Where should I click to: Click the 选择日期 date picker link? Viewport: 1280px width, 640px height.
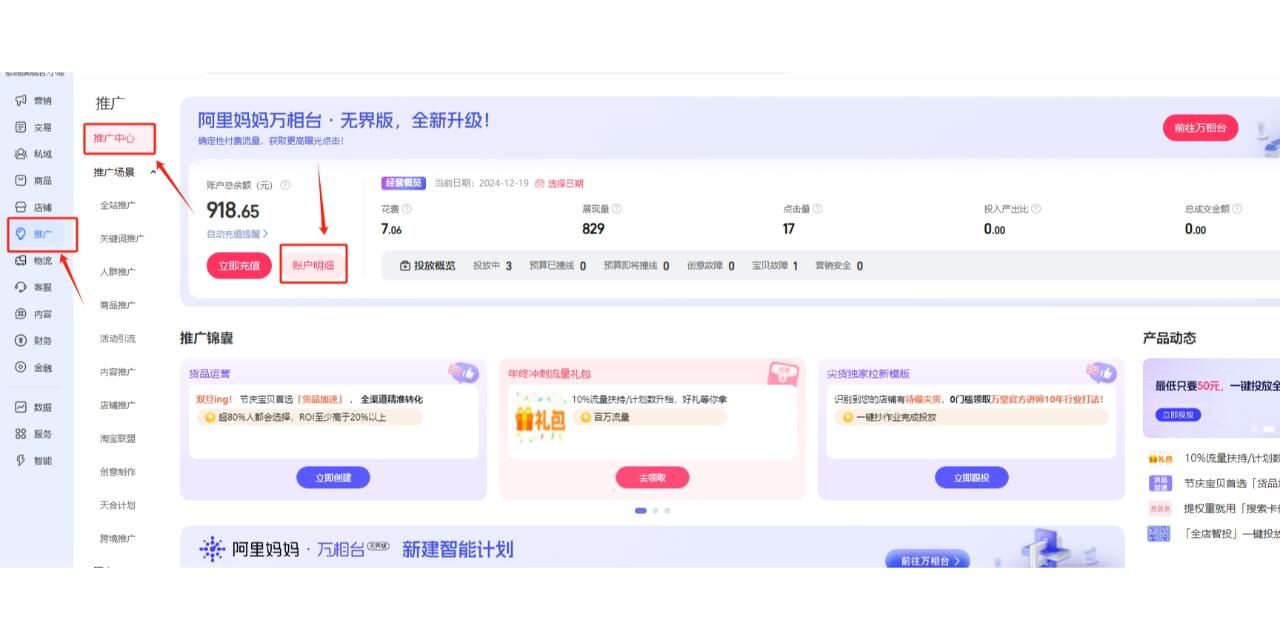[559, 184]
